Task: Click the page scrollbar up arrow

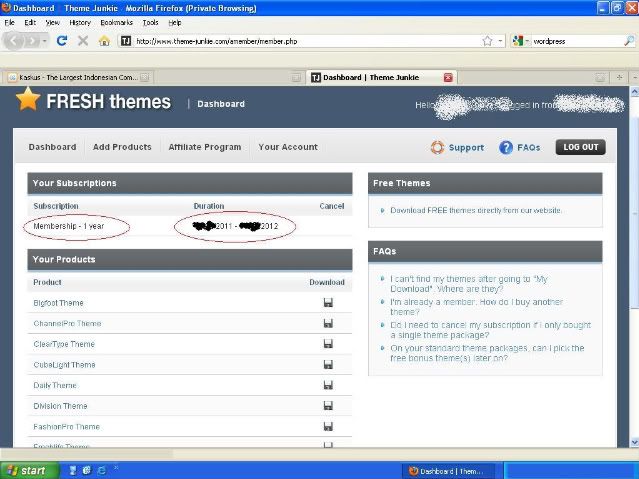Action: point(634,91)
